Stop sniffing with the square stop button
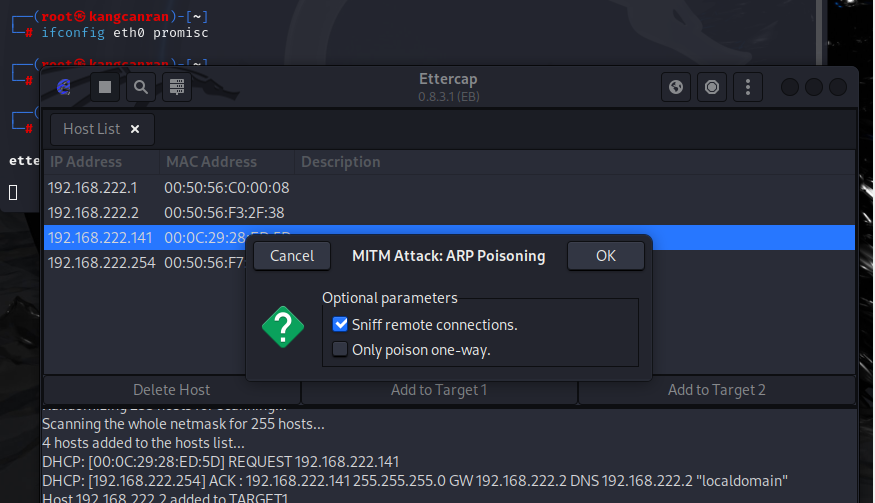Image resolution: width=875 pixels, height=503 pixels. click(105, 87)
